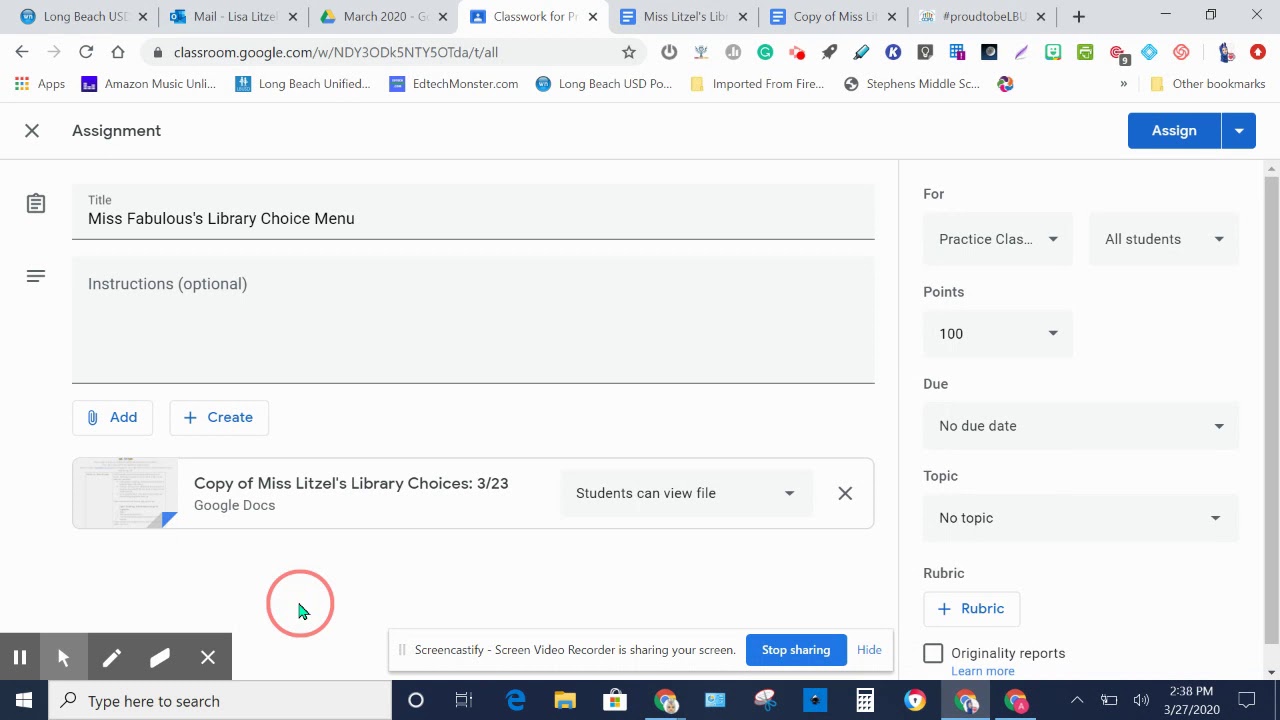This screenshot has height=720, width=1280.
Task: Click Stop sharing in Screencastify bar
Action: tap(796, 650)
